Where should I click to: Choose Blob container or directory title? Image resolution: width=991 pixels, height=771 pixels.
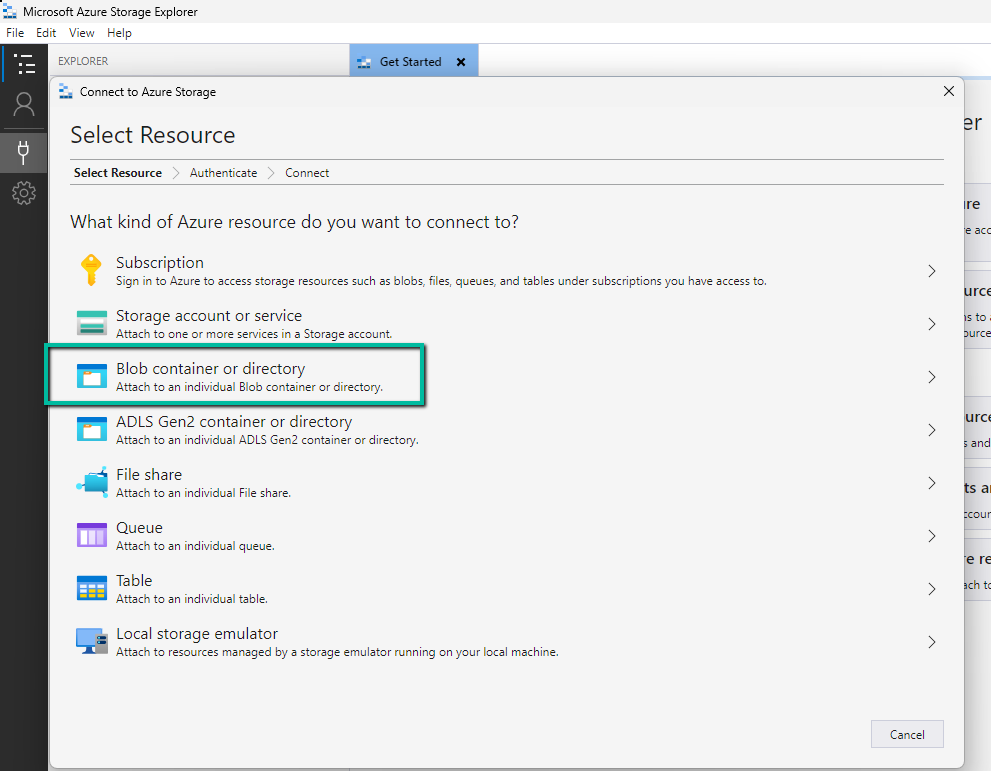[x=210, y=369]
